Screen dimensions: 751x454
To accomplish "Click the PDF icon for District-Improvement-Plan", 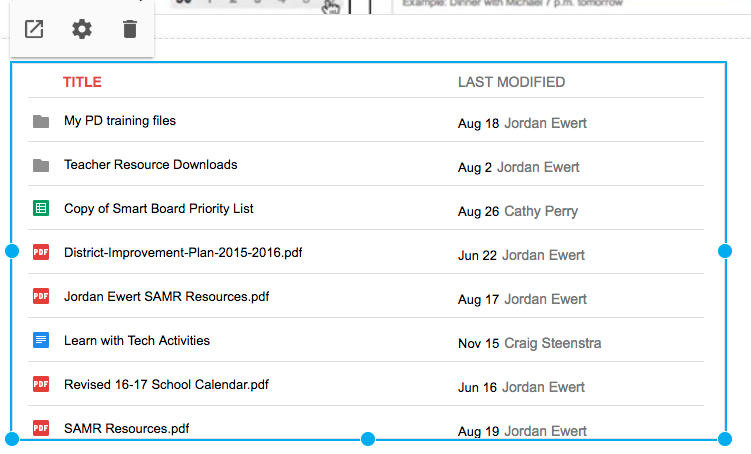I will [x=41, y=252].
